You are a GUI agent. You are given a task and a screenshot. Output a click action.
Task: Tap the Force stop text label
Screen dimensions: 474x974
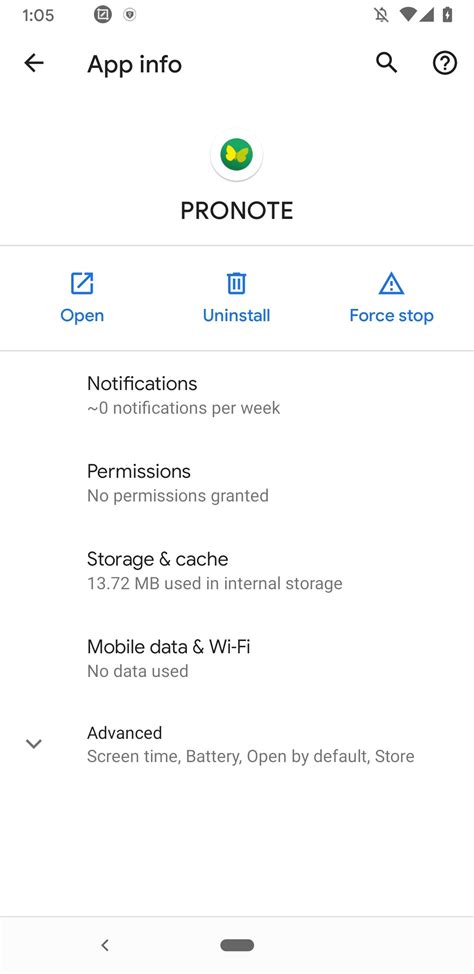(391, 316)
